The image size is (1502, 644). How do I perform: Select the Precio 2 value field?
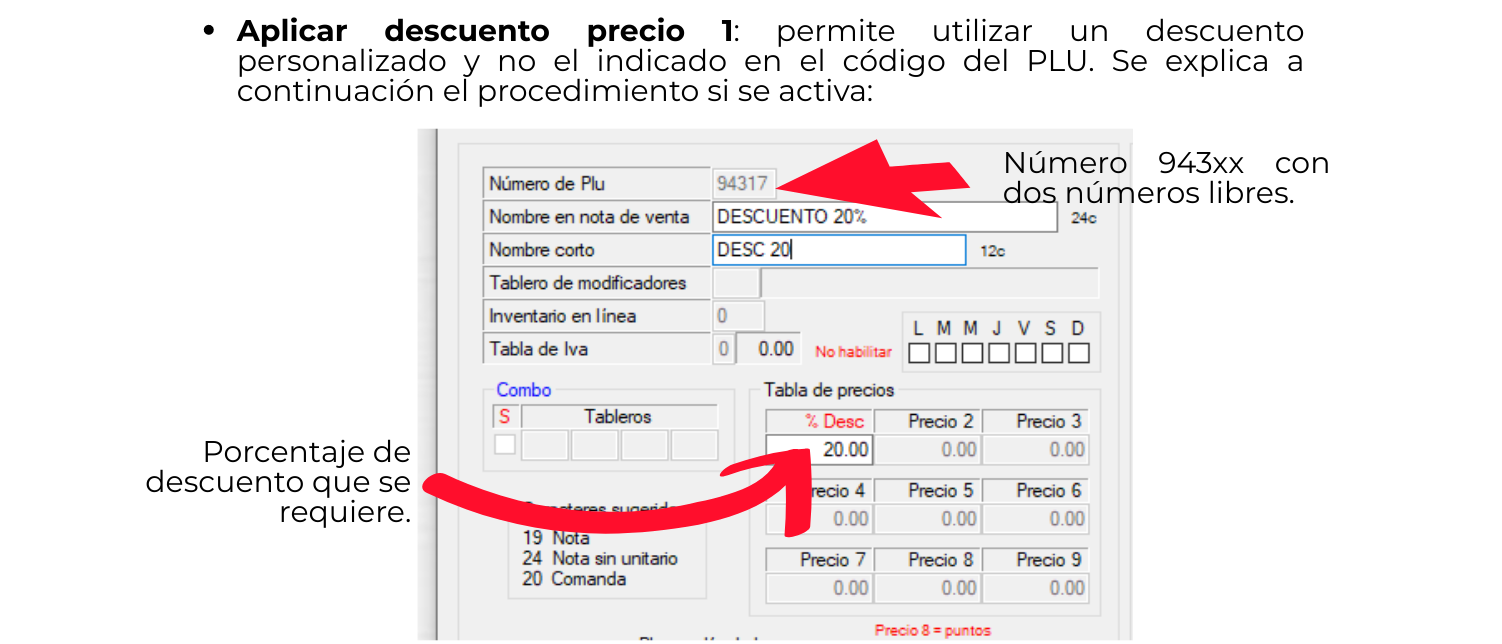coord(928,450)
